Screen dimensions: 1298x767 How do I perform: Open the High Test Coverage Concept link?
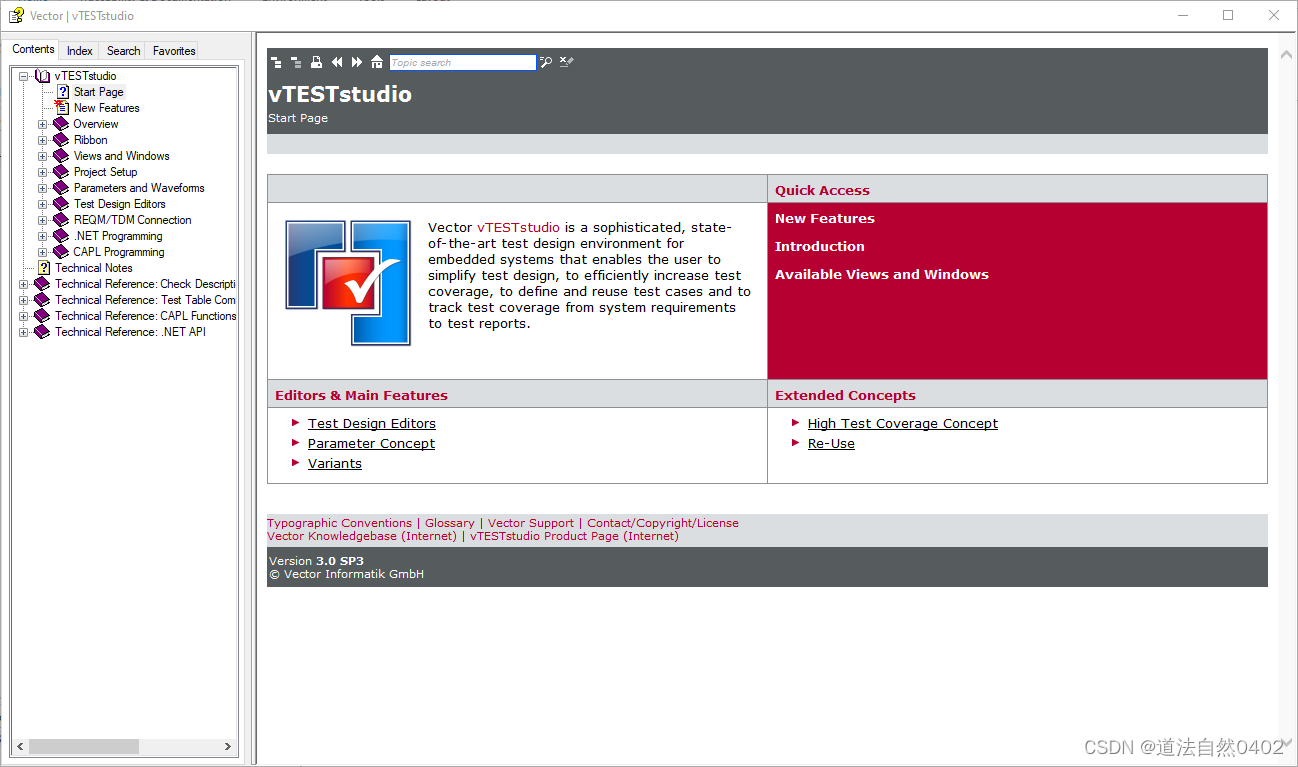pos(902,423)
